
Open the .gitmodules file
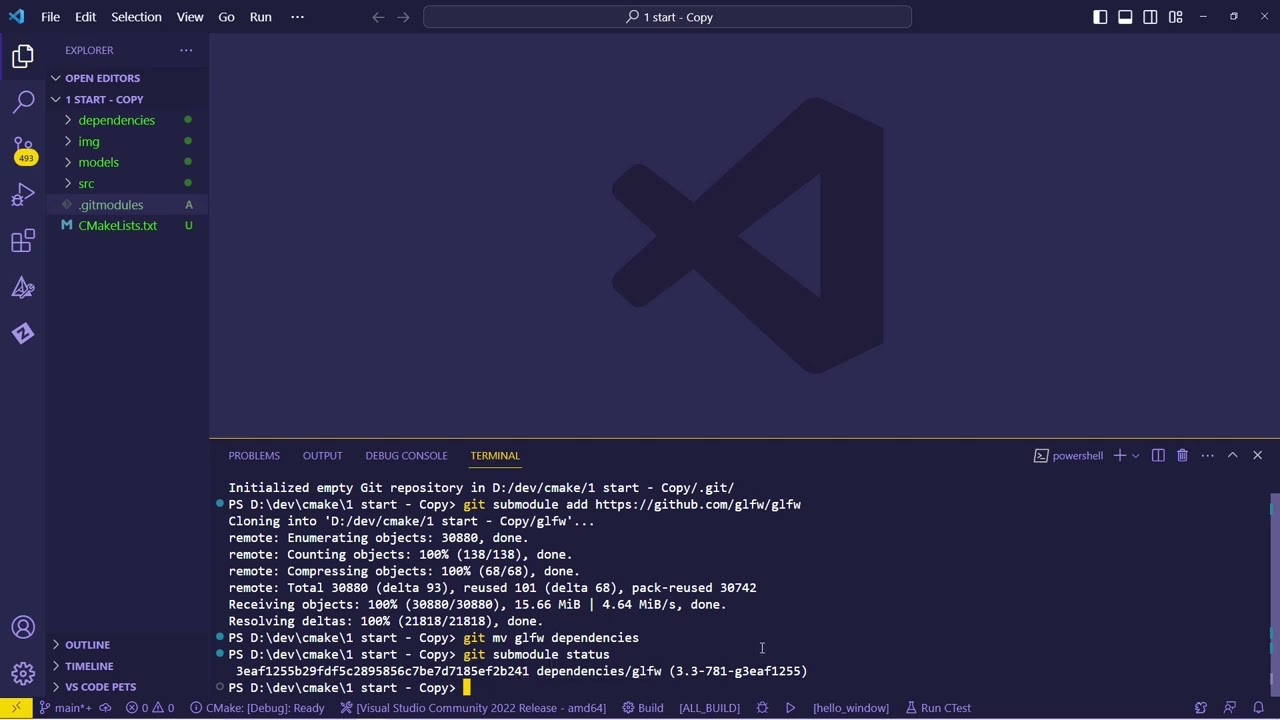(128, 204)
